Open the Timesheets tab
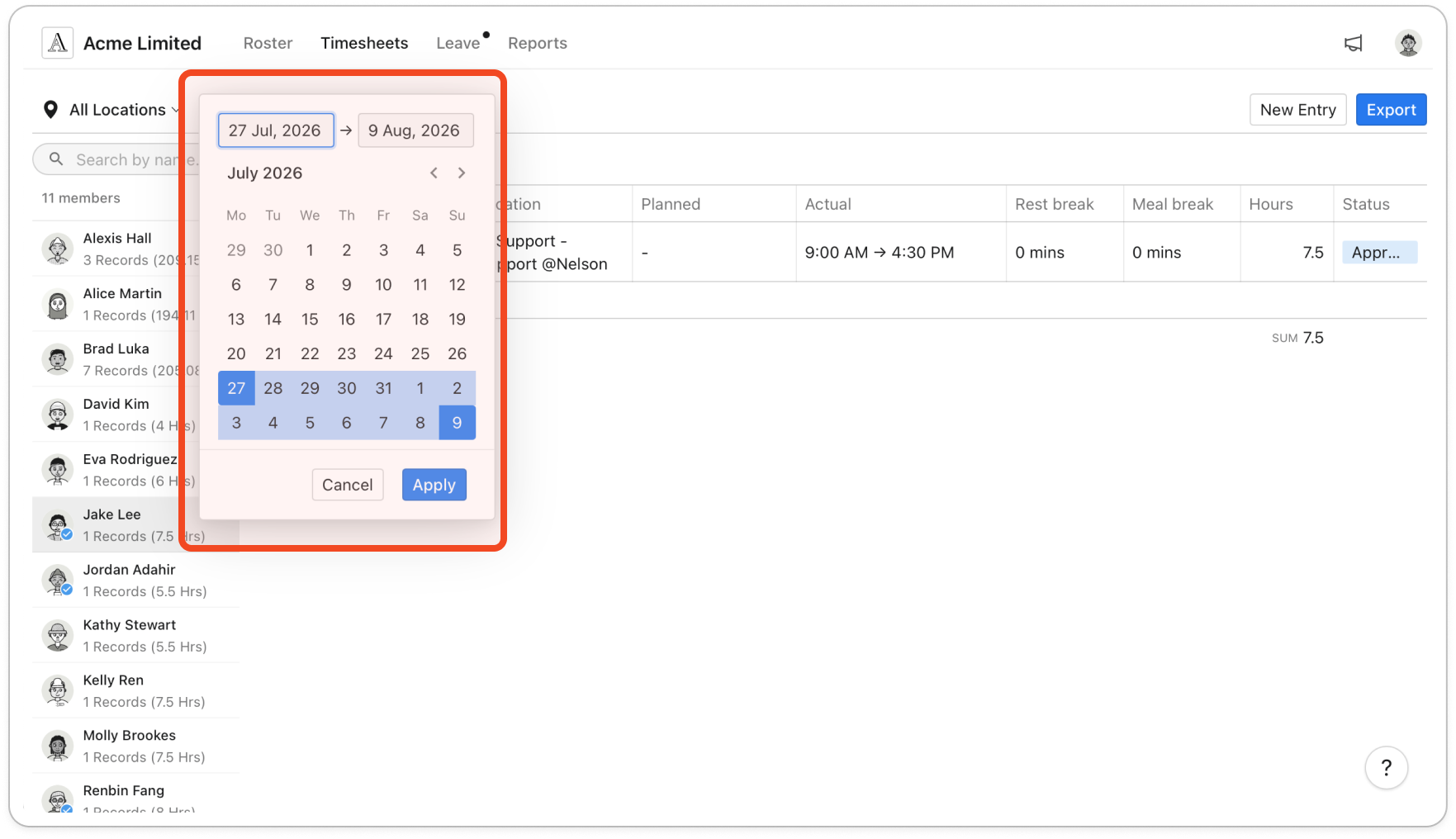 364,43
